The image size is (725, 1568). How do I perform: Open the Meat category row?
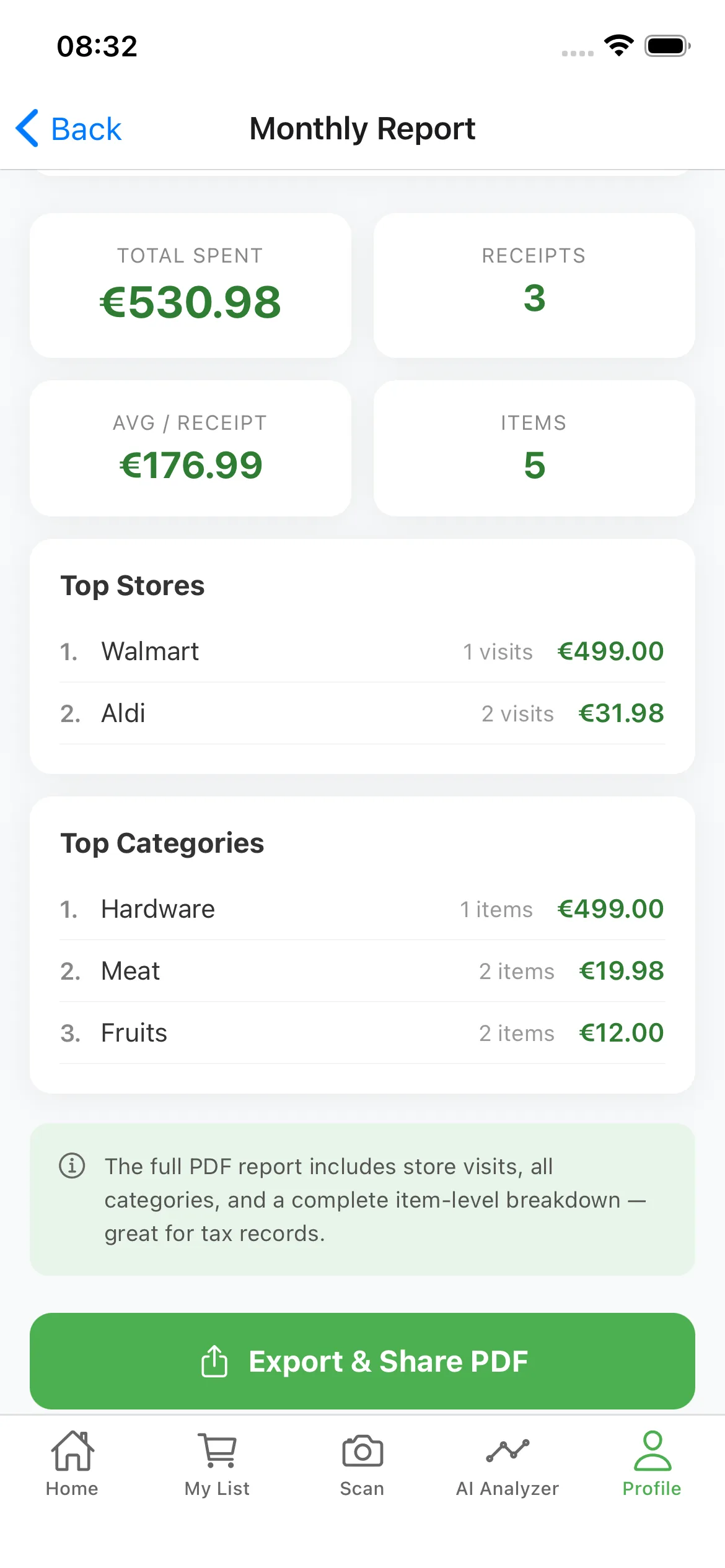tap(362, 971)
